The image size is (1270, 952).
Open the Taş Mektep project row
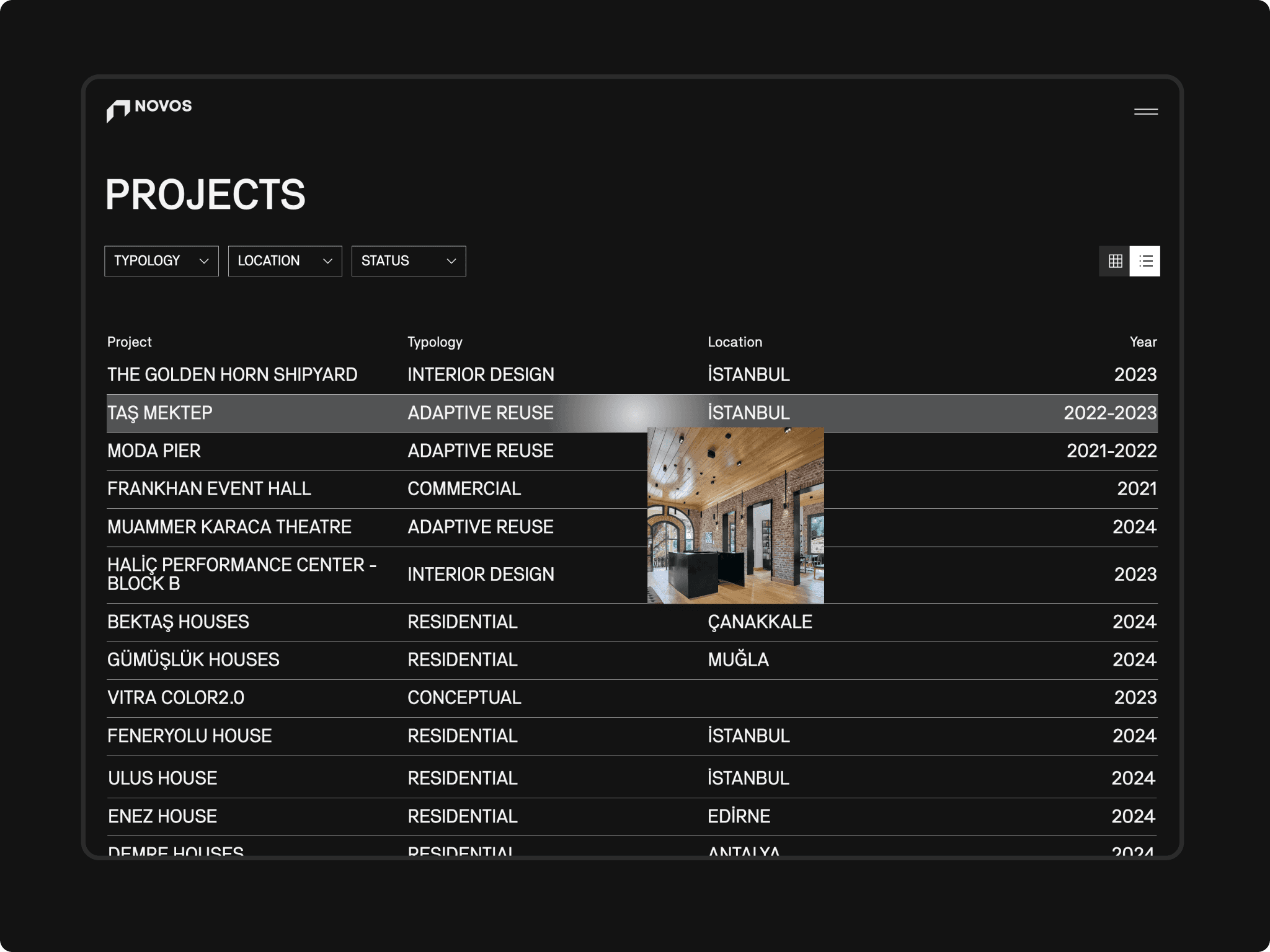pyautogui.click(x=160, y=413)
